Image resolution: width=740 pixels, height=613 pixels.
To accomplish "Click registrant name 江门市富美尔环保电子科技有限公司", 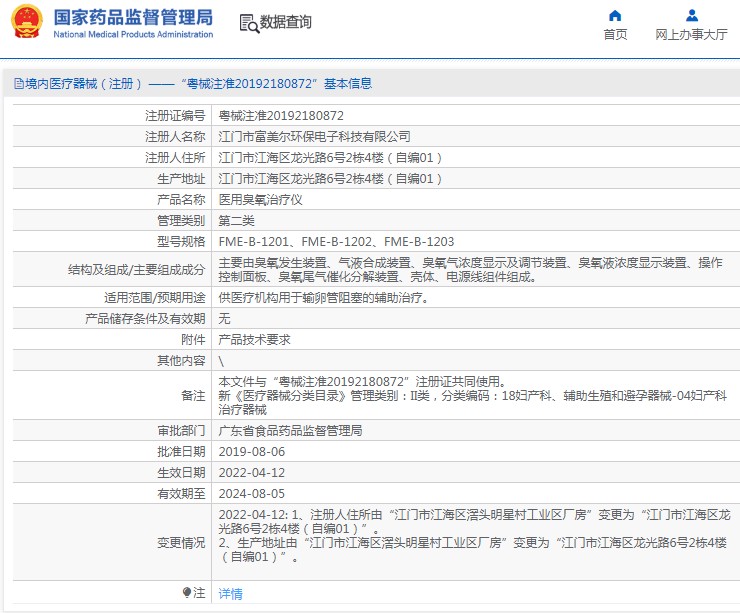I will 314,137.
